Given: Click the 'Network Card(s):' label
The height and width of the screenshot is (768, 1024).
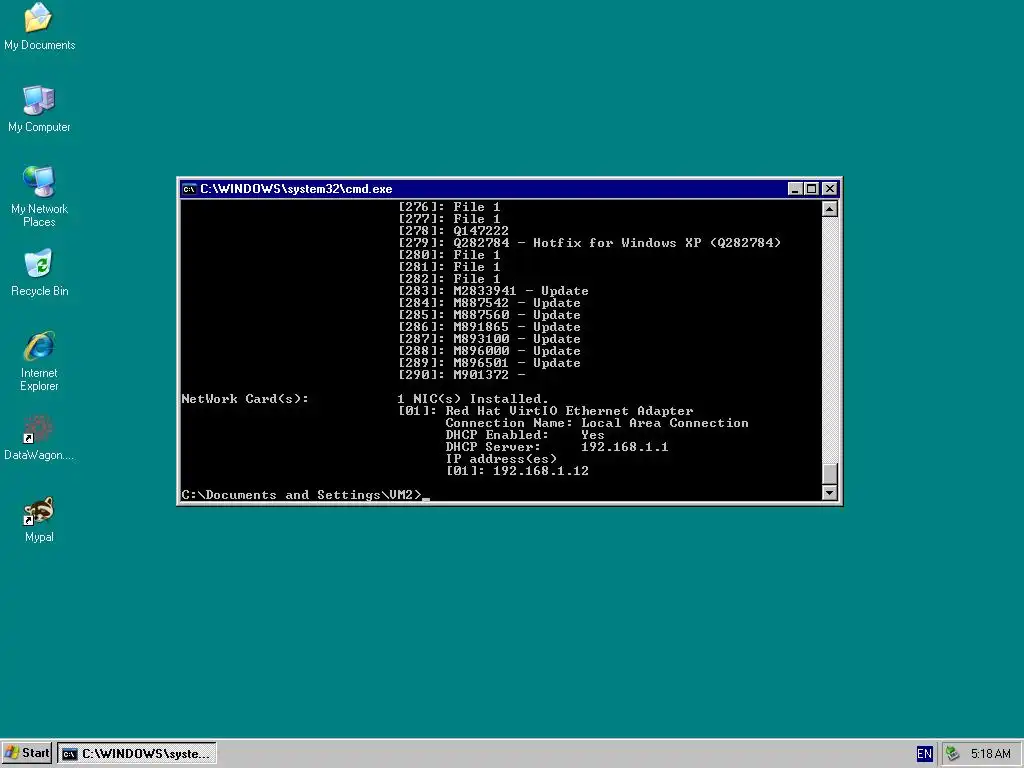Looking at the screenshot, I should (245, 399).
